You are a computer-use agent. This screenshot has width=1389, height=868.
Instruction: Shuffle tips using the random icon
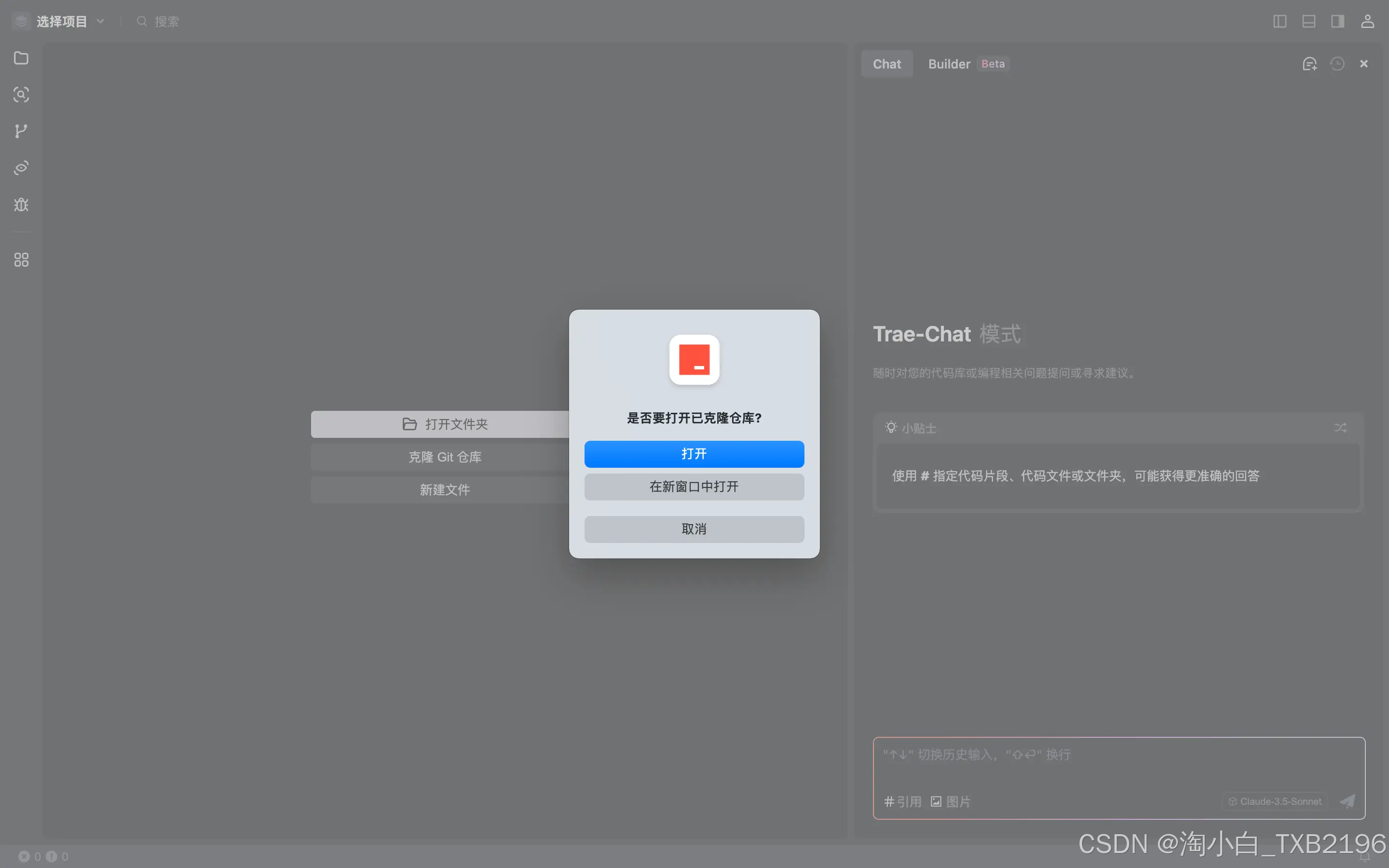pos(1340,428)
